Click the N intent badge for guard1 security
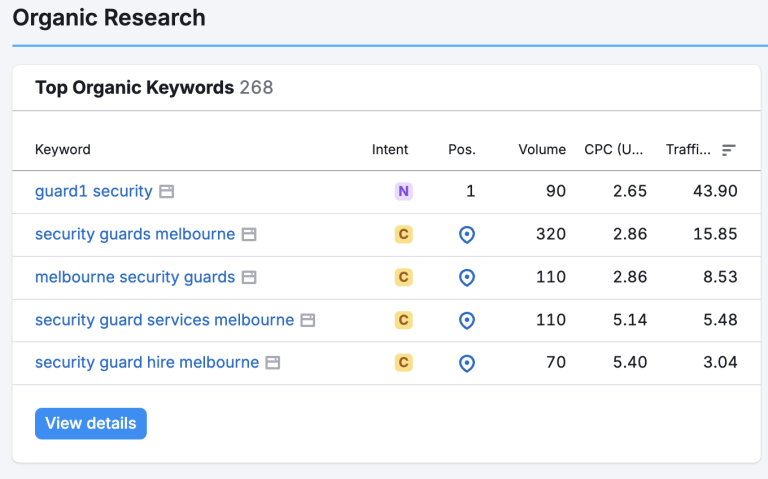768x479 pixels. 403,191
